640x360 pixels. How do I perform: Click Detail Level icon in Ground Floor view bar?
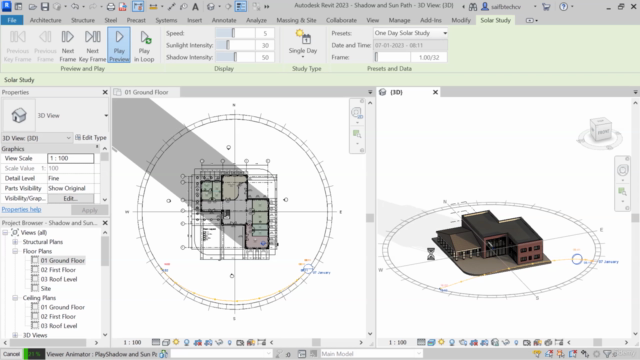(156, 342)
